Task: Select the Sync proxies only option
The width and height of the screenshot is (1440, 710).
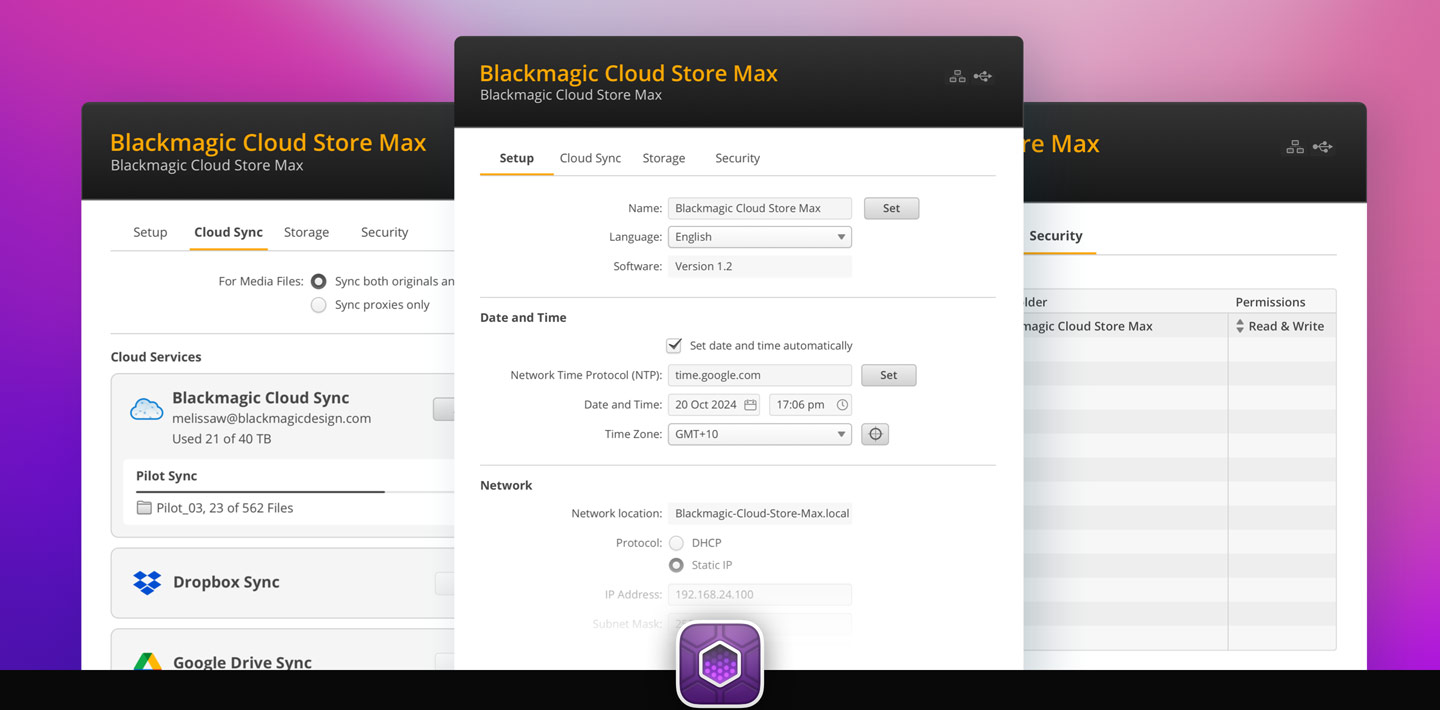Action: tap(318, 304)
